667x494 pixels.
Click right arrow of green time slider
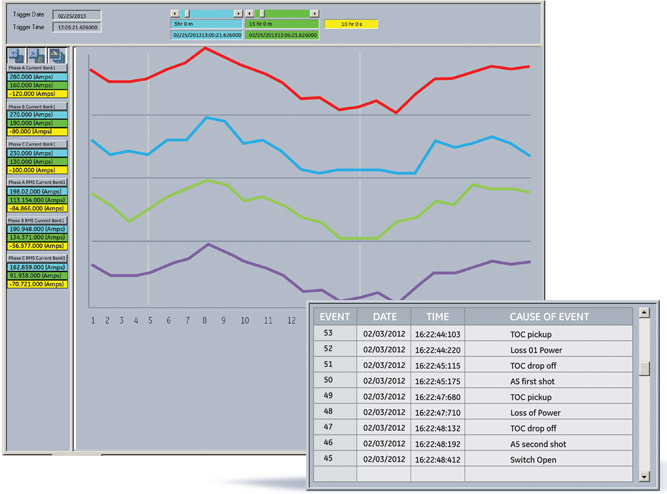[x=314, y=13]
